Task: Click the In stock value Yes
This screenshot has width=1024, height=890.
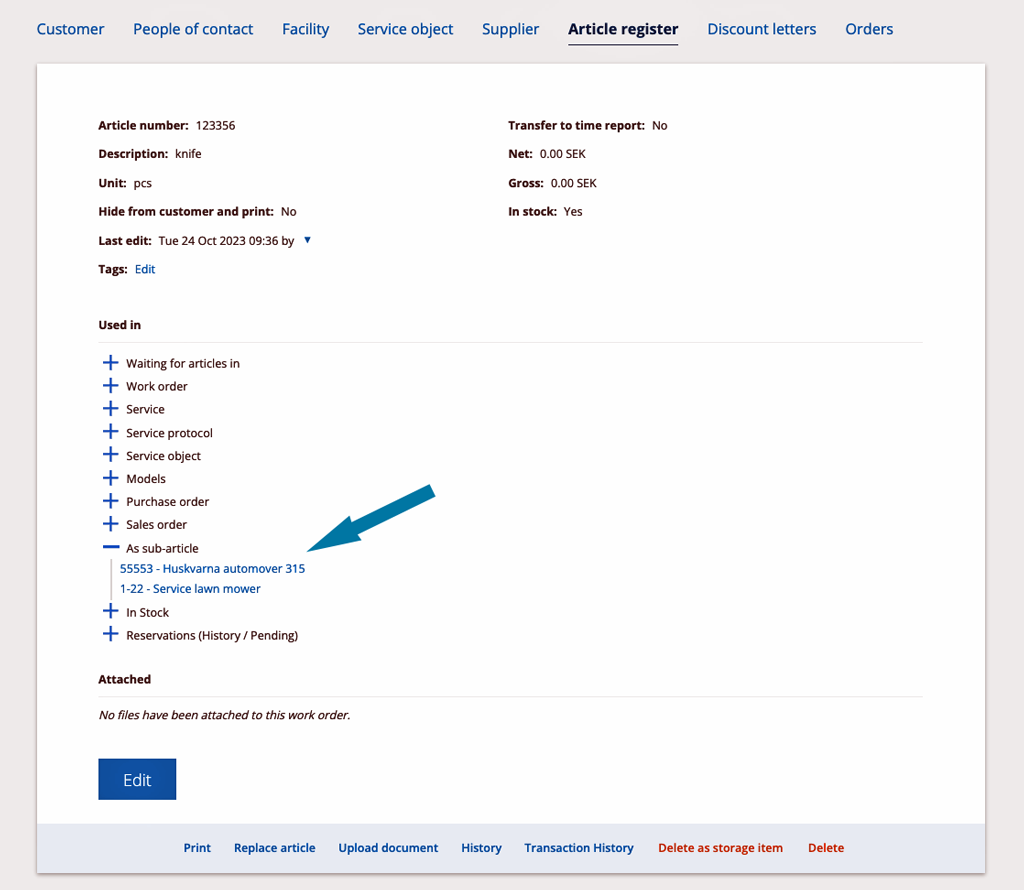Action: coord(573,212)
